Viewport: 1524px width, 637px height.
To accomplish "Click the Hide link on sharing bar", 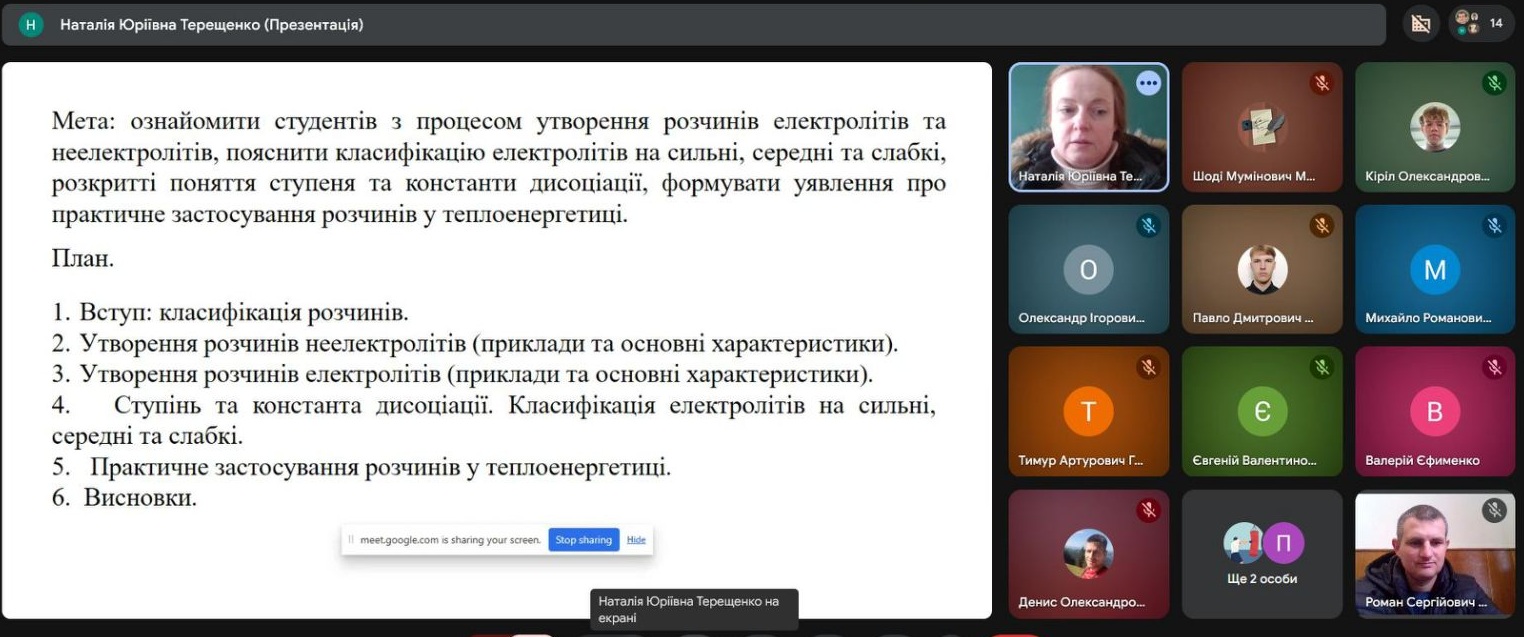I will click(636, 540).
